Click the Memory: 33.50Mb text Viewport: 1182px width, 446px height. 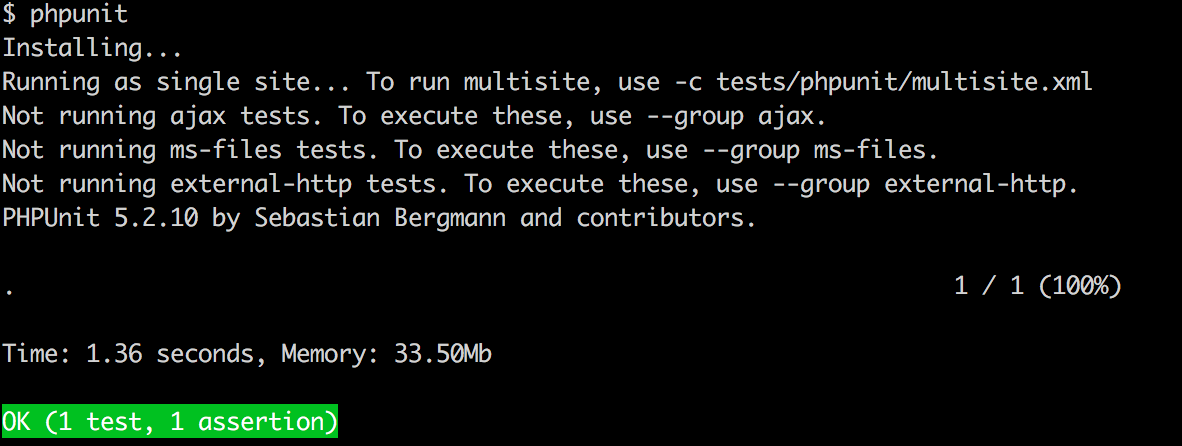point(387,354)
